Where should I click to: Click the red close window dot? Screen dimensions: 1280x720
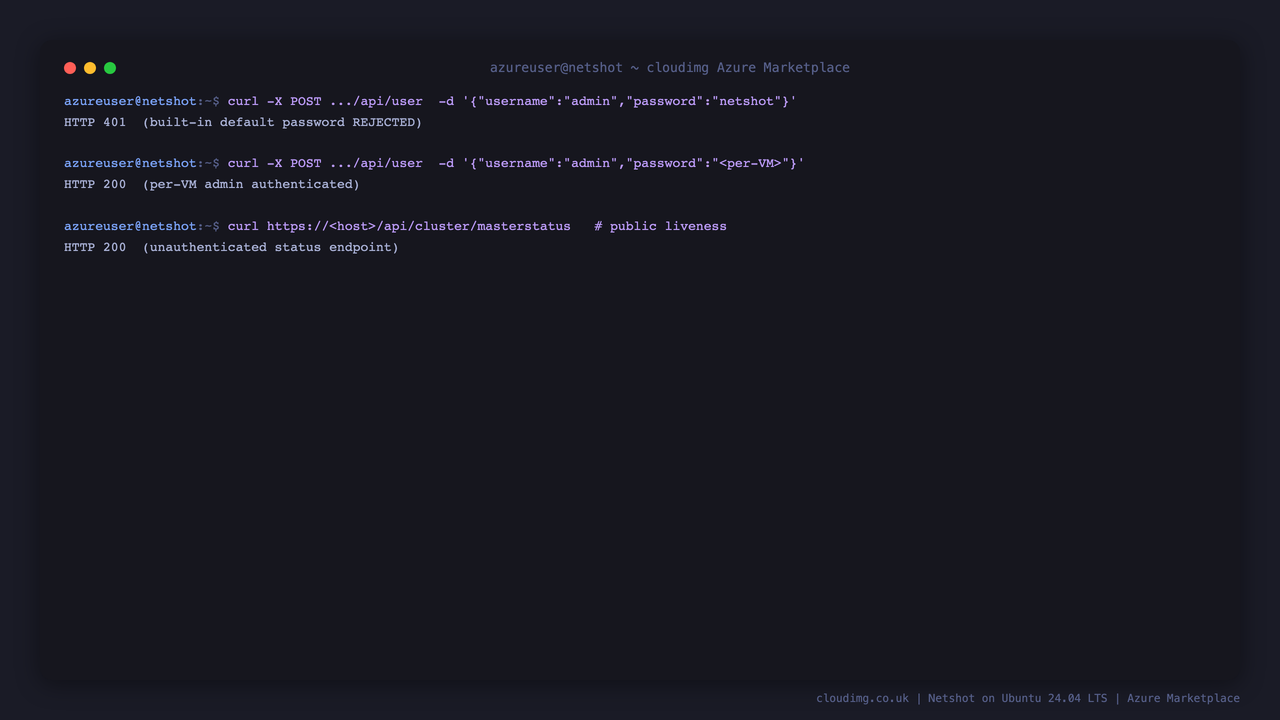coord(70,68)
